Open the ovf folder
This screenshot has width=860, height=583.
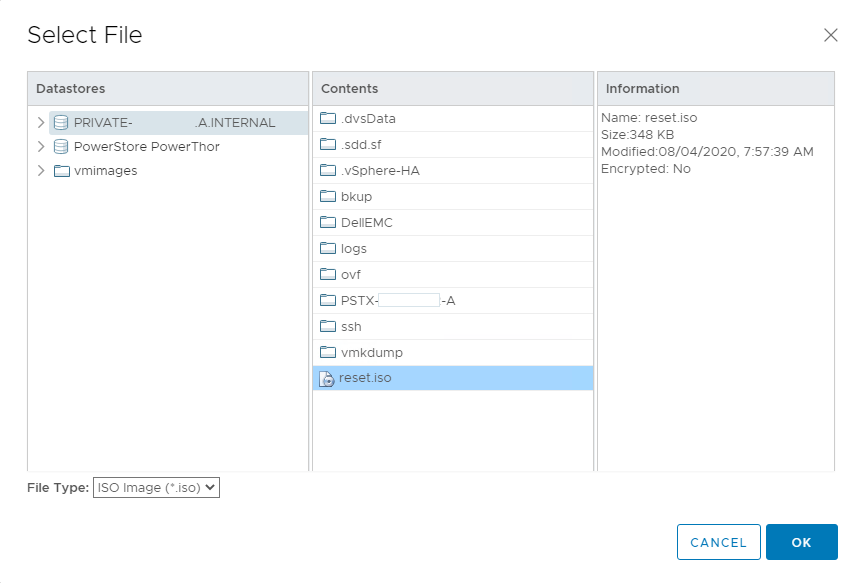click(x=348, y=274)
